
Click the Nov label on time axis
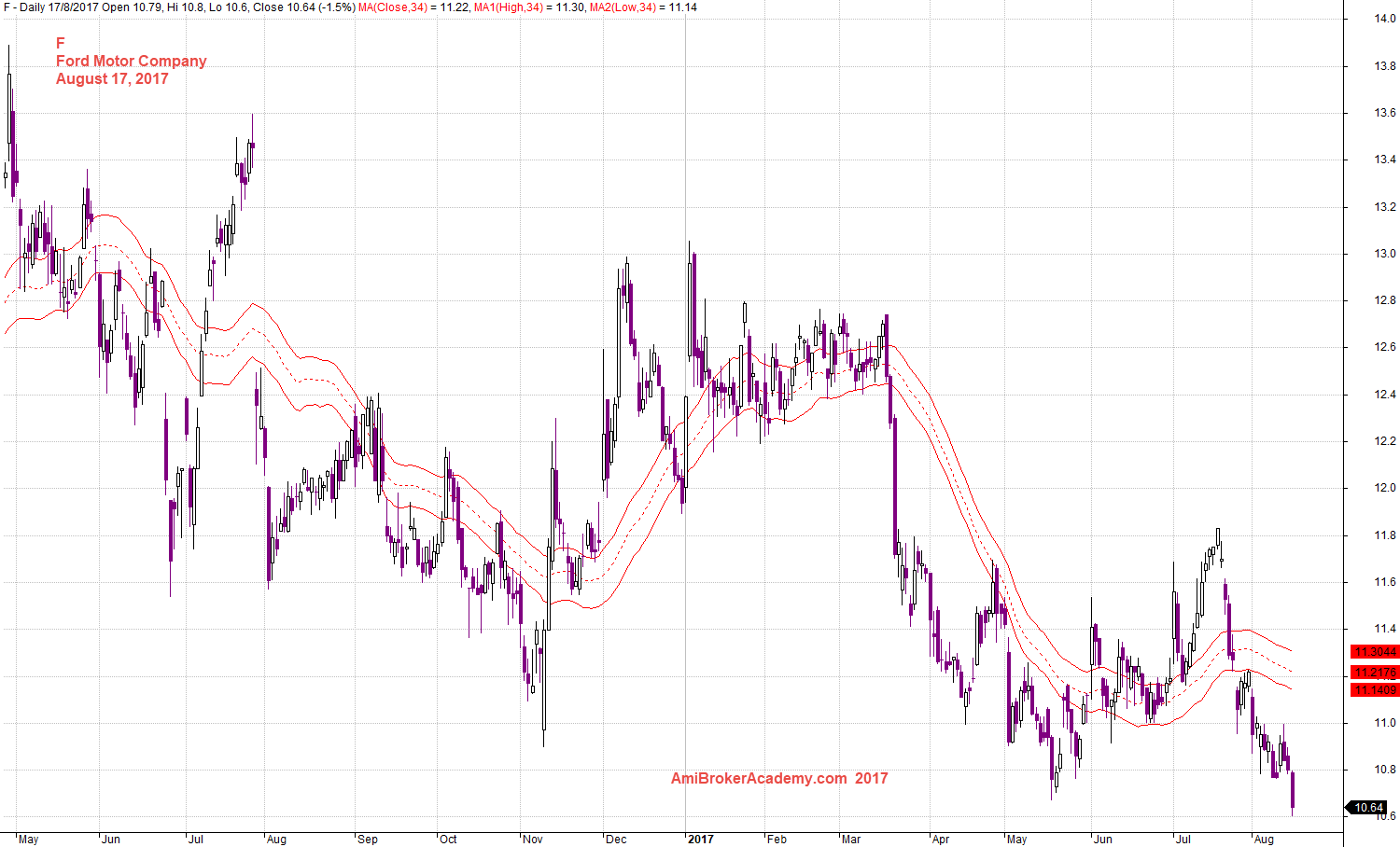[532, 840]
